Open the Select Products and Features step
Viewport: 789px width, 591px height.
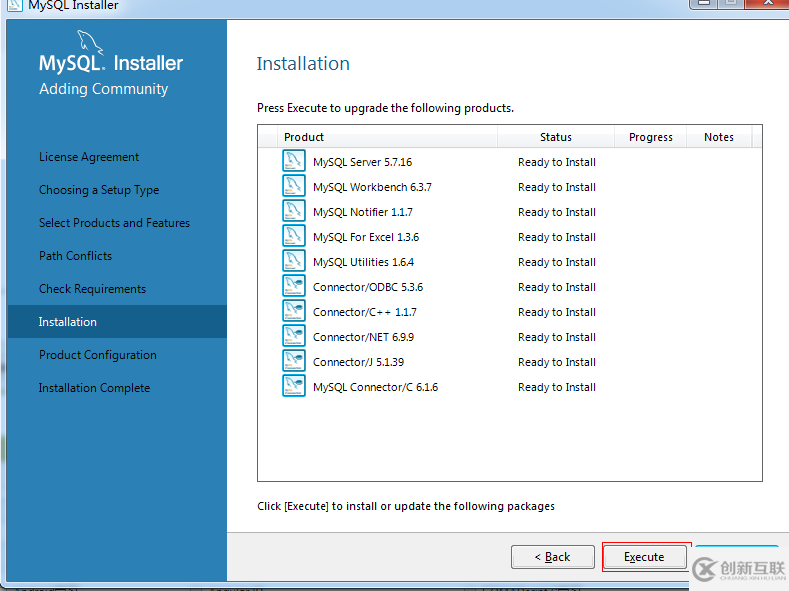tap(114, 223)
